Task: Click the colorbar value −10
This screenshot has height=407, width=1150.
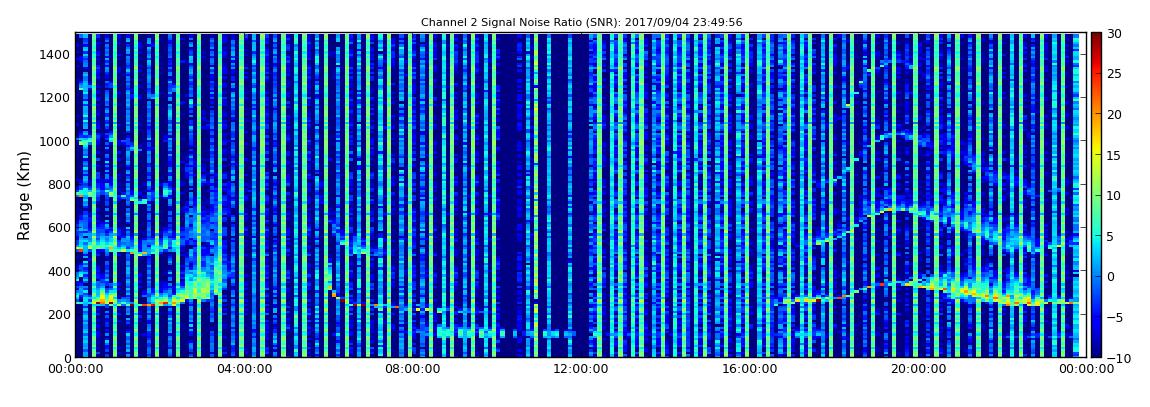Action: point(1118,358)
